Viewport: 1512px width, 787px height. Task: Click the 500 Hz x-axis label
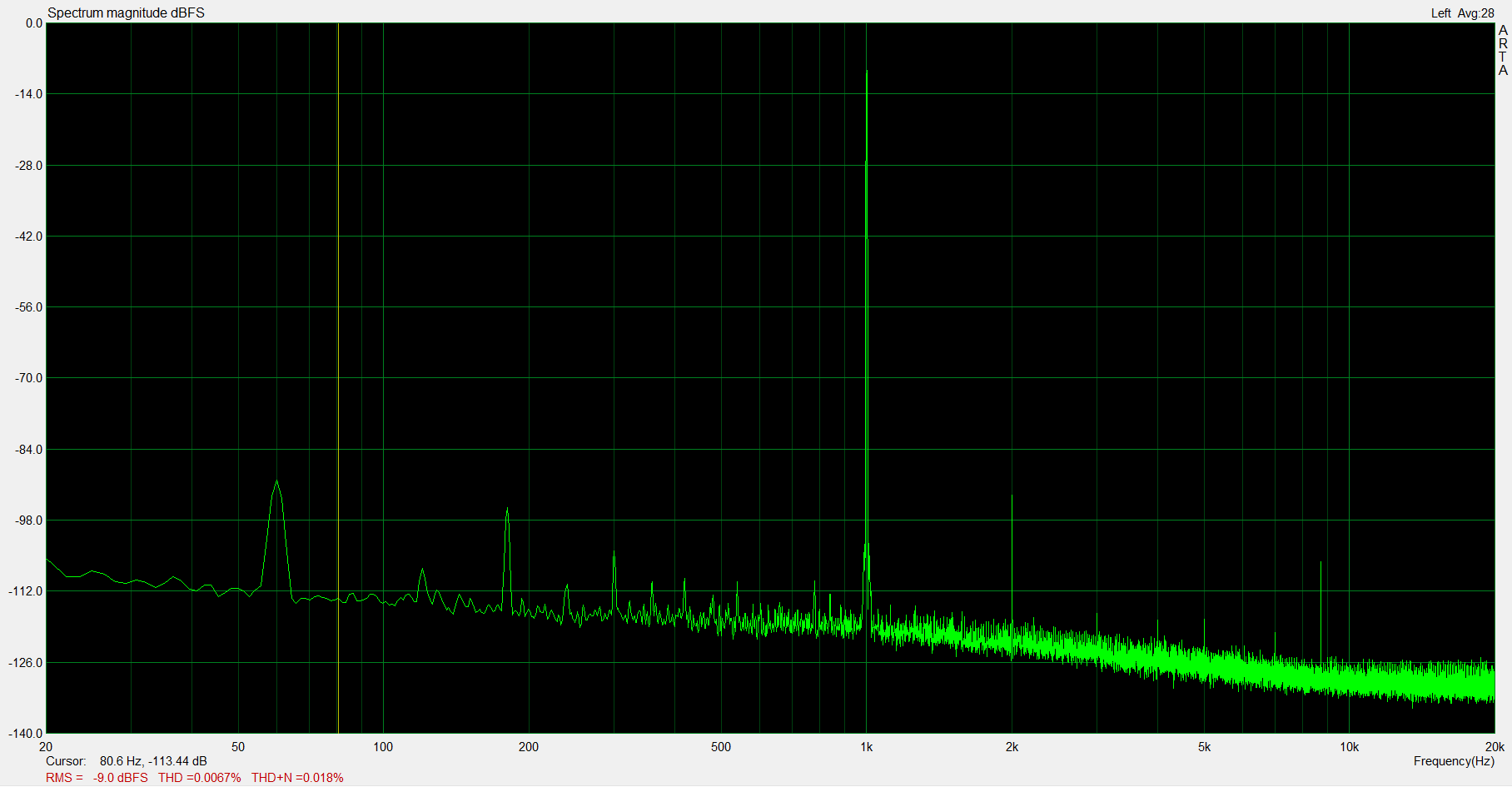[x=721, y=747]
